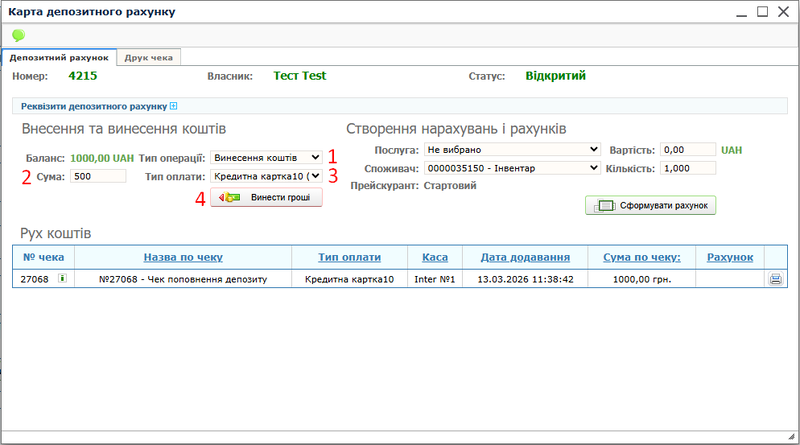Screen dimensions: 800x445
Task: Expand the 'Реквізити депозитного рахунку' plus icon
Action: pos(173,106)
